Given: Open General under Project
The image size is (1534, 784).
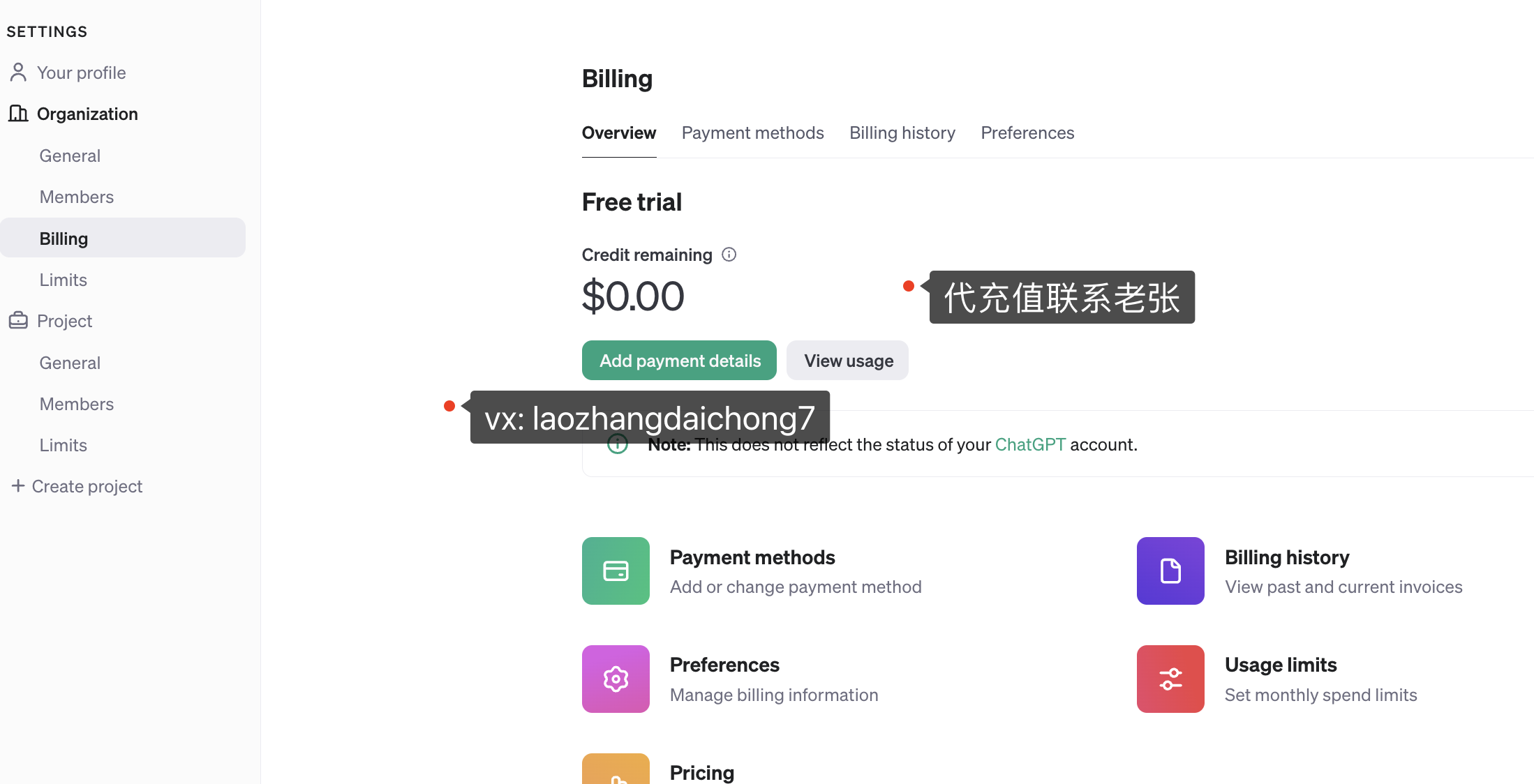Looking at the screenshot, I should click(70, 363).
